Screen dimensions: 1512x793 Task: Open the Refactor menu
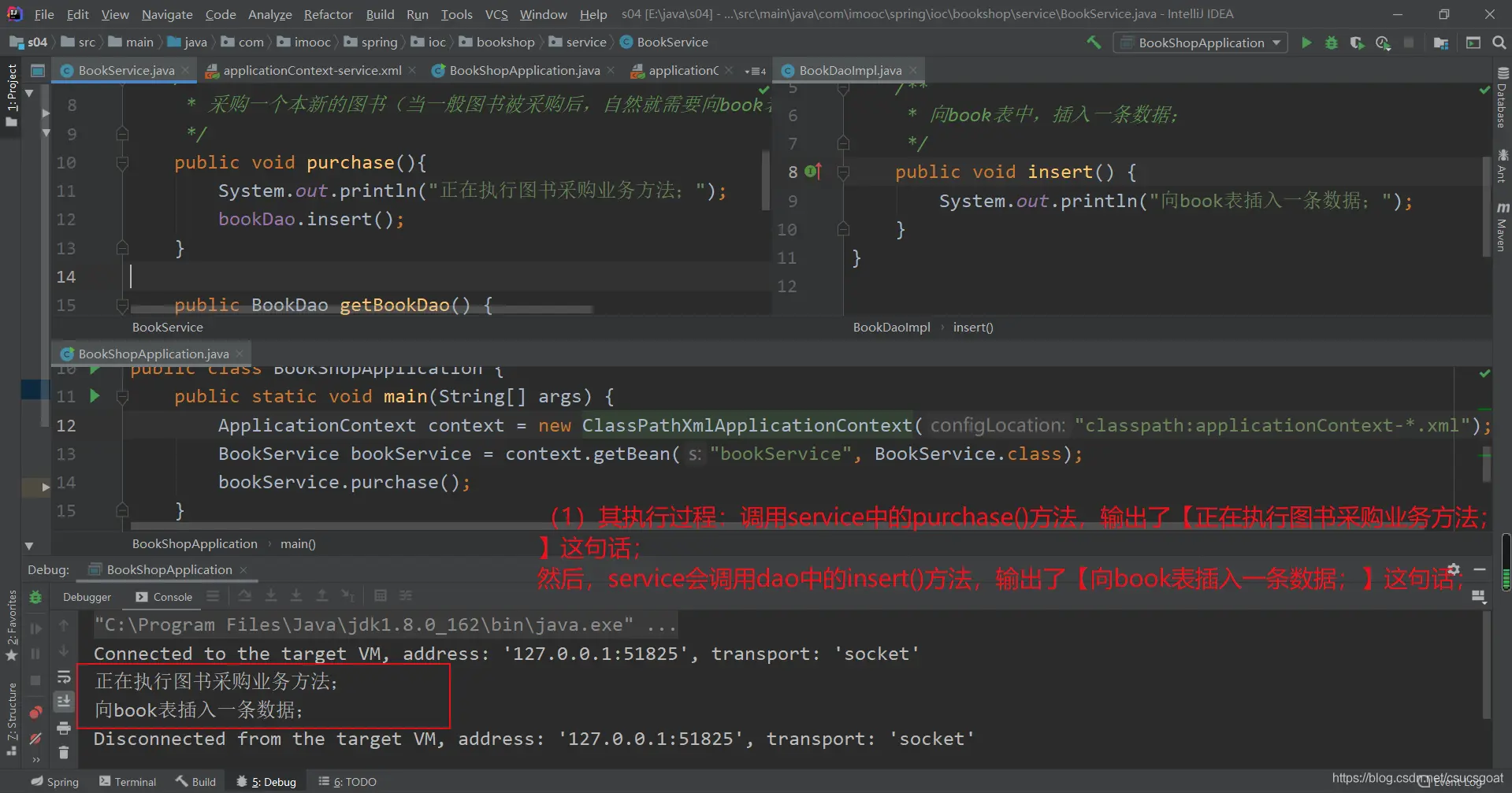pos(328,14)
